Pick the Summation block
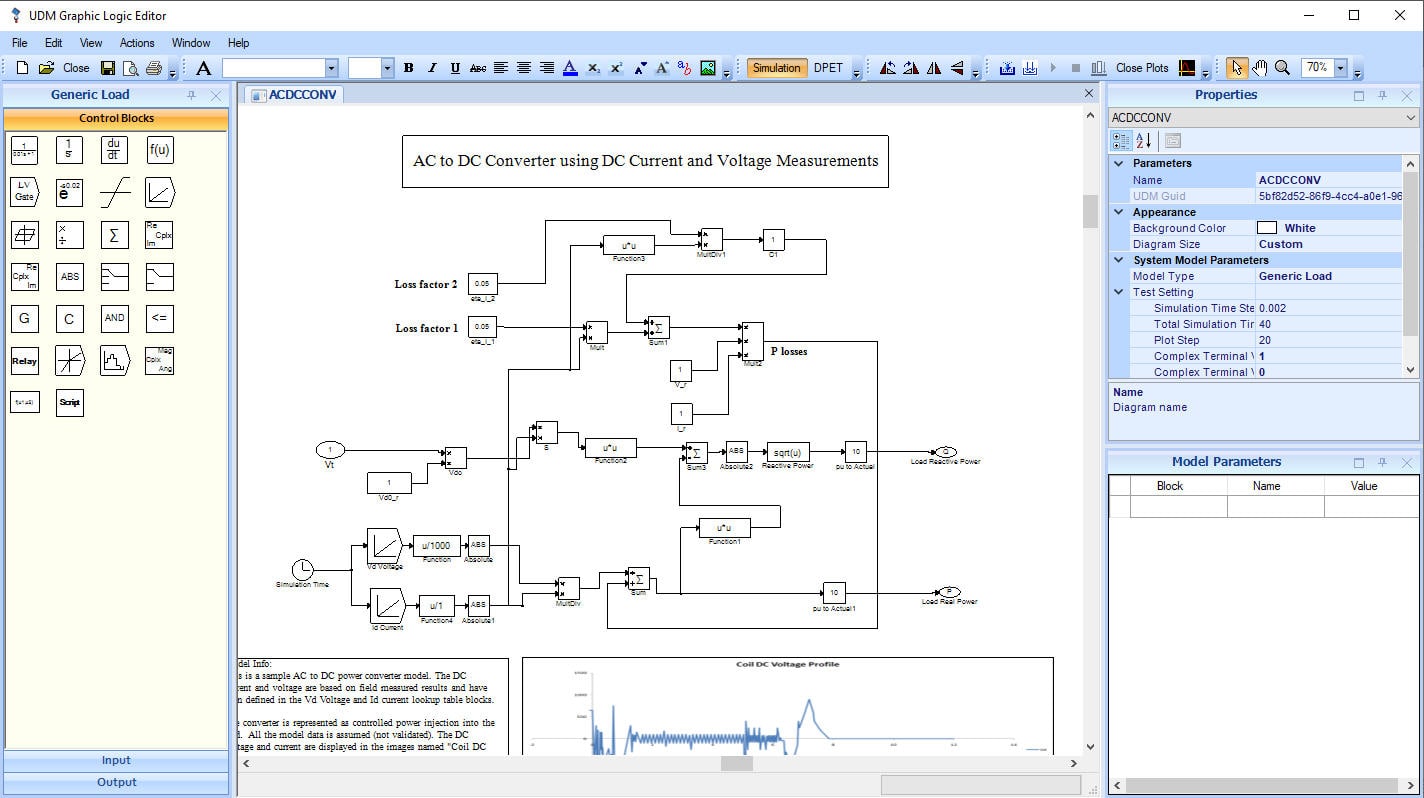This screenshot has height=798, width=1424. (x=114, y=235)
